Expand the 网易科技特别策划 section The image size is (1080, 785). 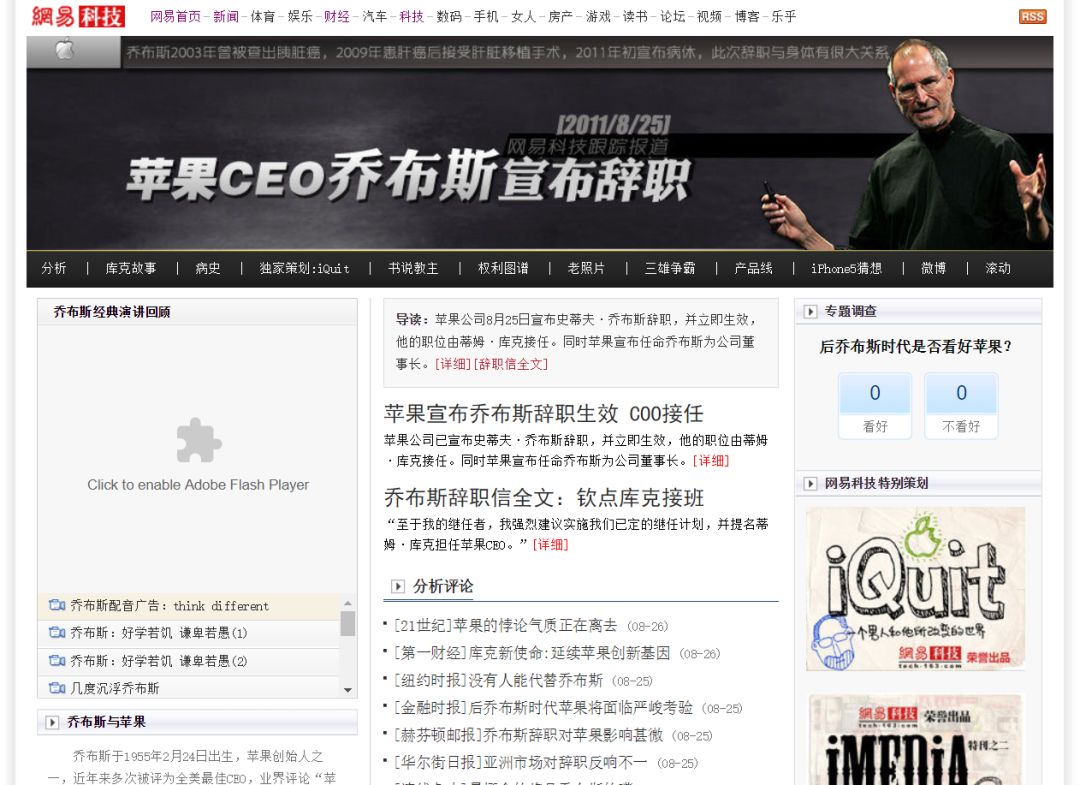point(810,484)
